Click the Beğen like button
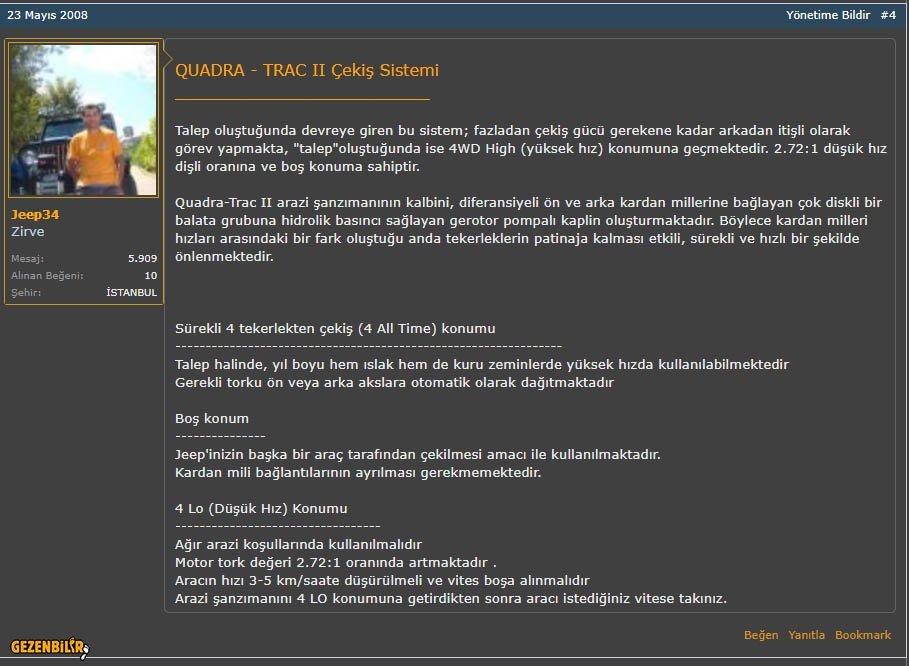909x666 pixels. pos(761,635)
